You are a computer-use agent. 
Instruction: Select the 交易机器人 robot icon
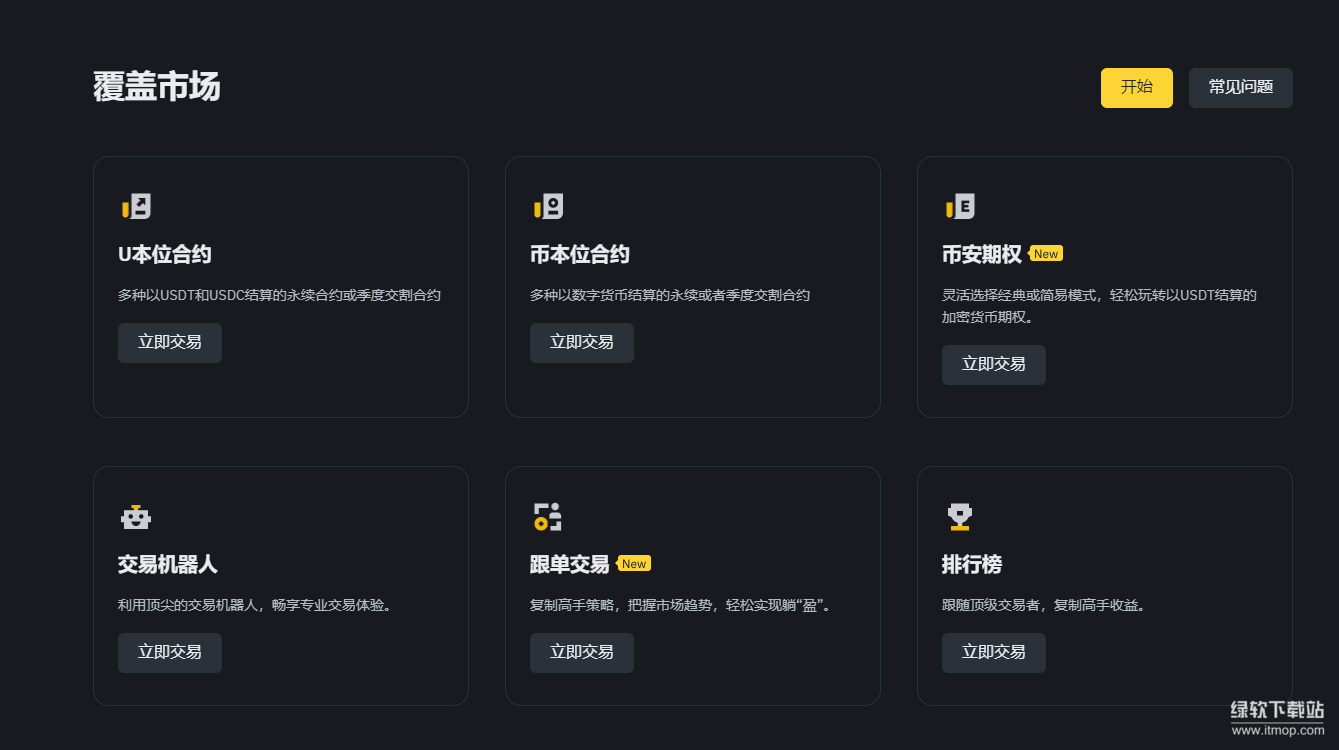136,517
